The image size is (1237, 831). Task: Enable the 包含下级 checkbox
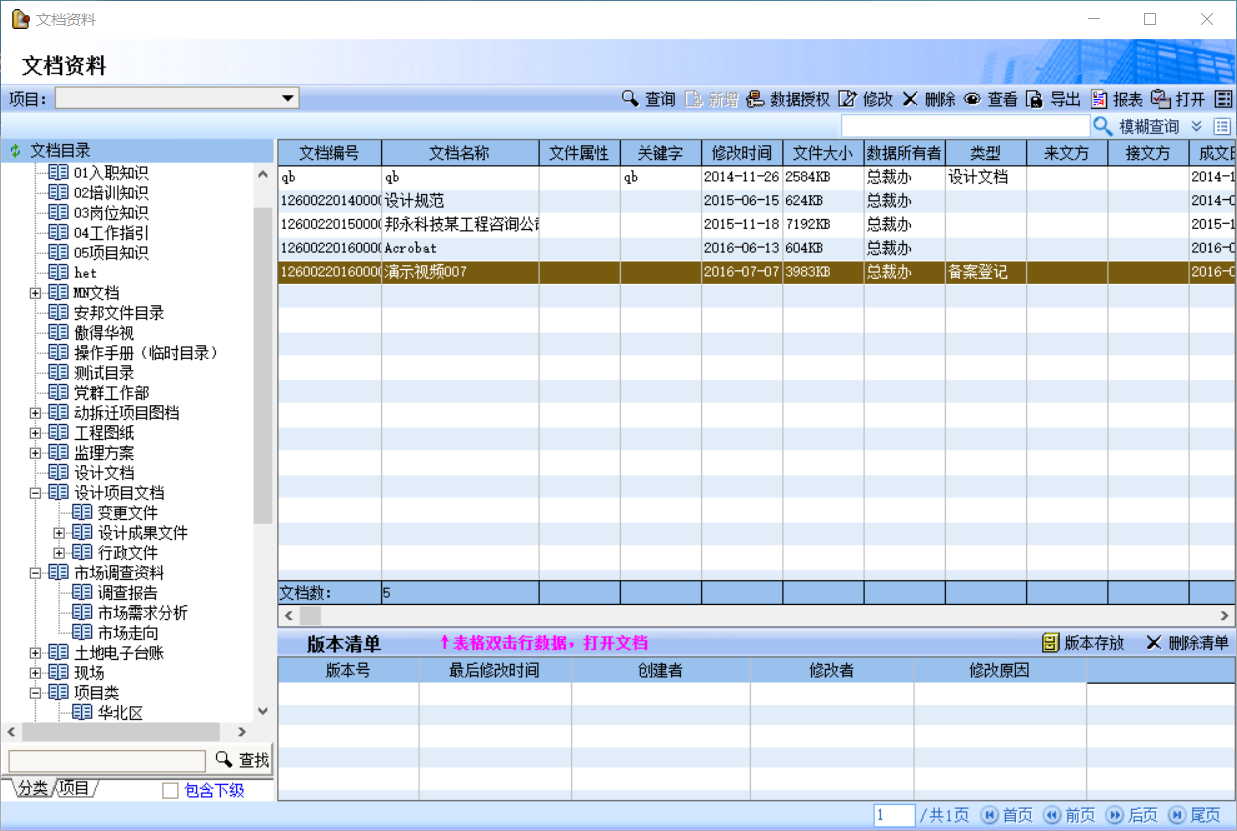170,791
